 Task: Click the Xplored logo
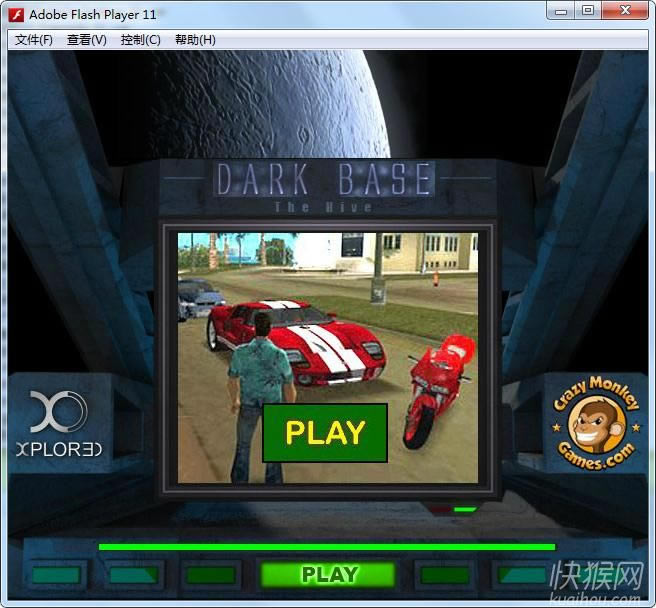pos(59,425)
